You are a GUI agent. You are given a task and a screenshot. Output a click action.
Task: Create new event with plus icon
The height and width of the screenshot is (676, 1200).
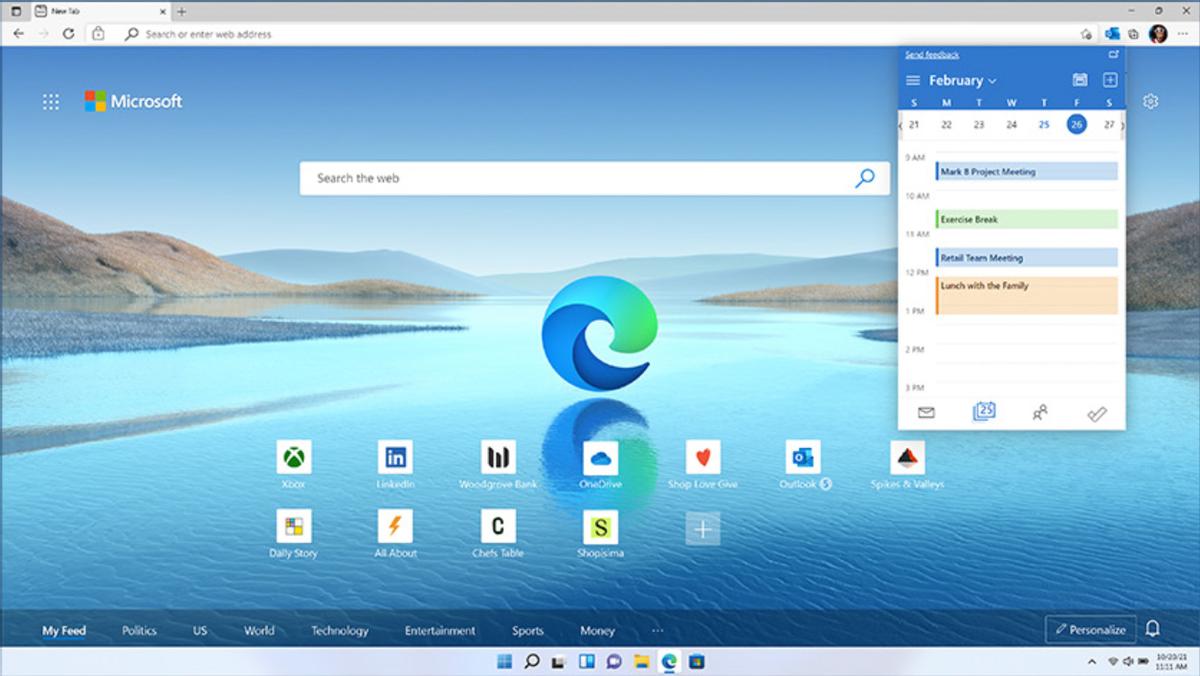[x=1109, y=80]
